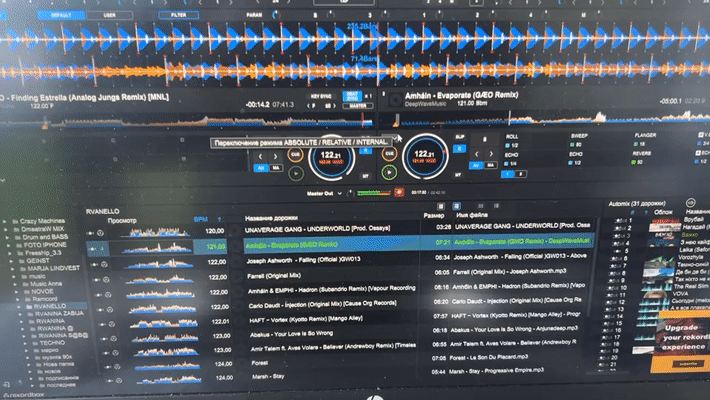The height and width of the screenshot is (400, 710).
Task: Click deck 2 right search arrow
Action: coord(491,154)
